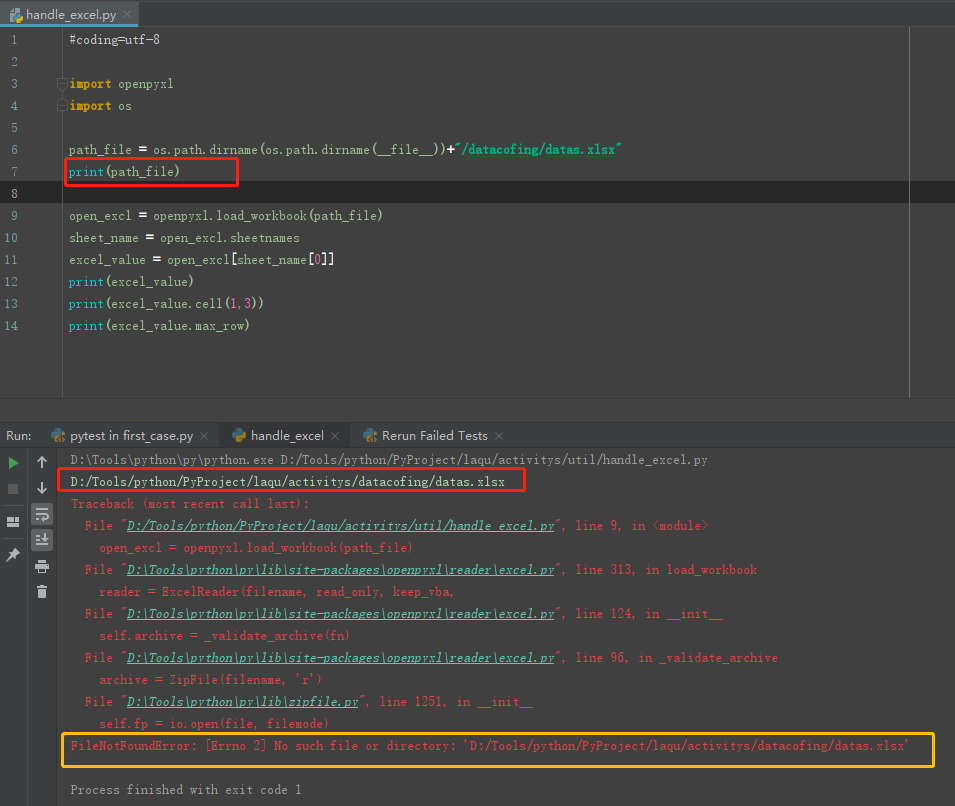Click 'Traceback (most recent call last):' line

click(190, 504)
